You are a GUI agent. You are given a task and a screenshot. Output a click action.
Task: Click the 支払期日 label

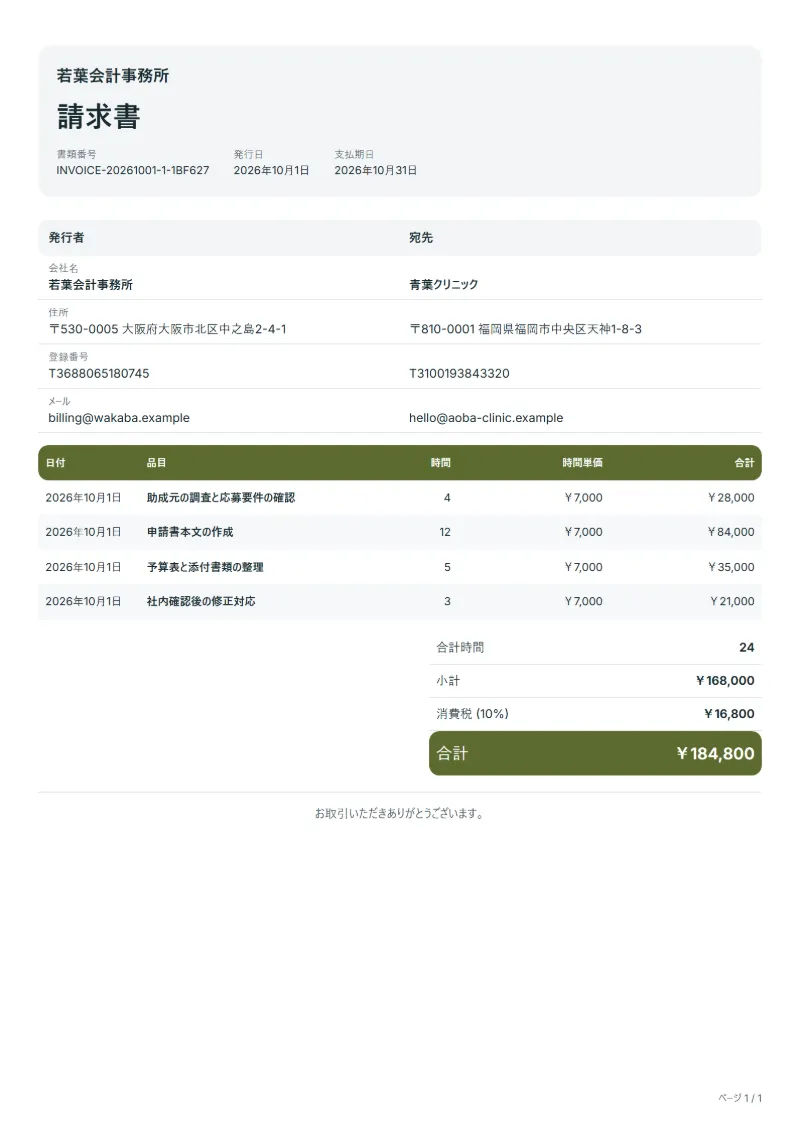(353, 154)
